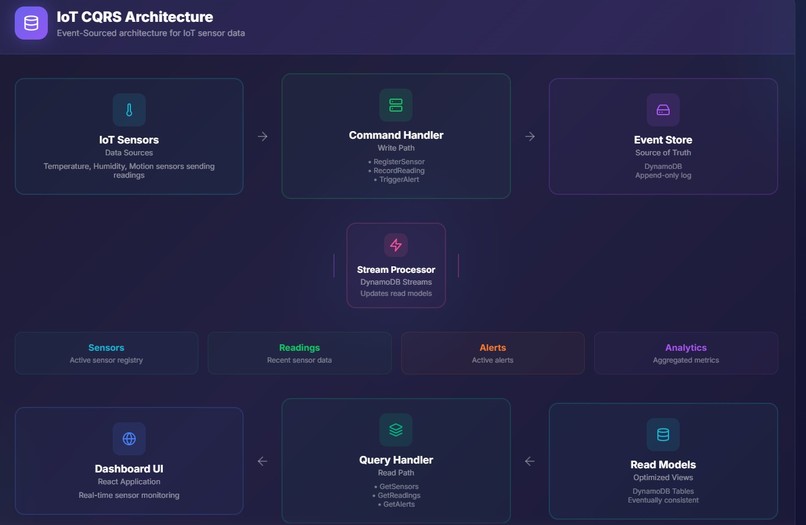Click the Event Store heading text
This screenshot has width=806, height=525.
coord(663,140)
